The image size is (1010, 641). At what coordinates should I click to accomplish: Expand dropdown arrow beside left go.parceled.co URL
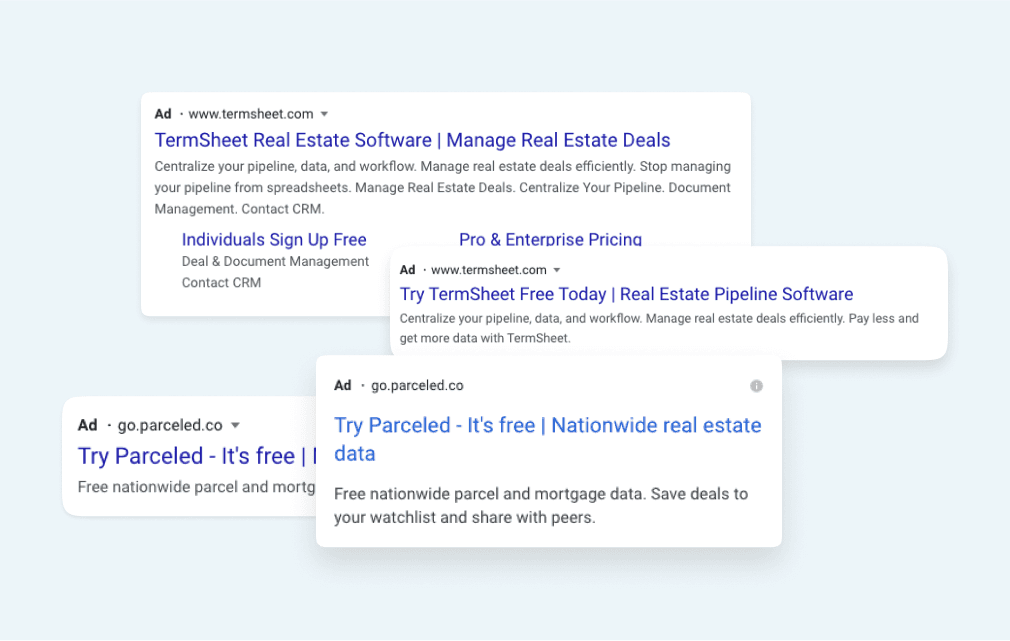click(236, 425)
